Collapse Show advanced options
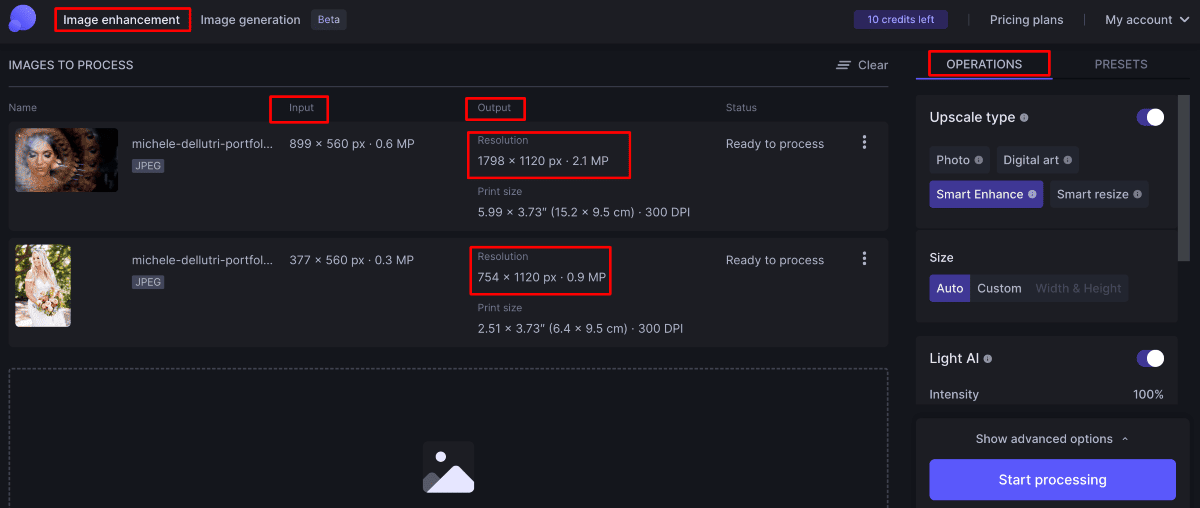 point(1051,439)
